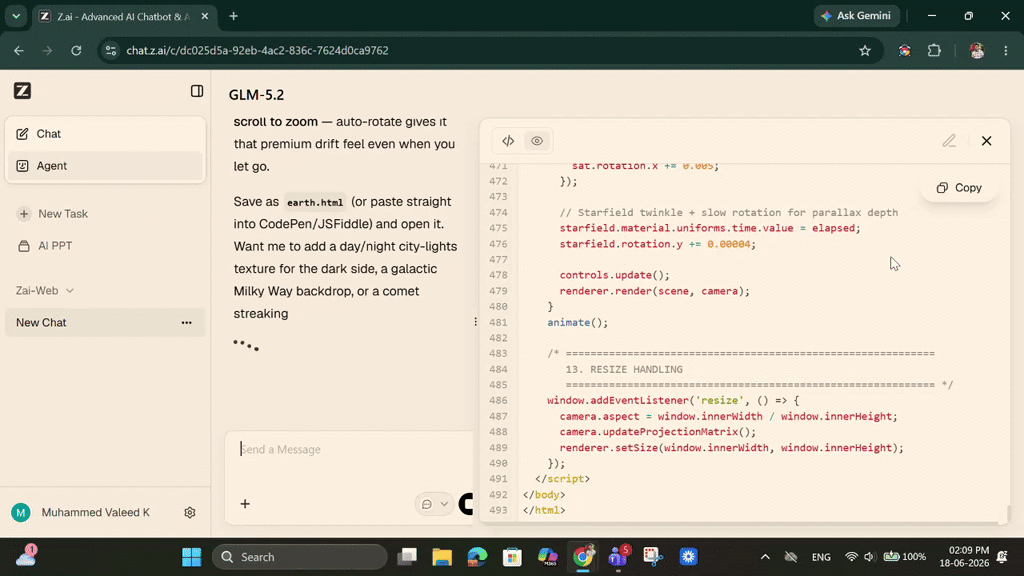Switch to code view in artifact panel
Image resolution: width=1024 pixels, height=576 pixels.
click(x=508, y=141)
